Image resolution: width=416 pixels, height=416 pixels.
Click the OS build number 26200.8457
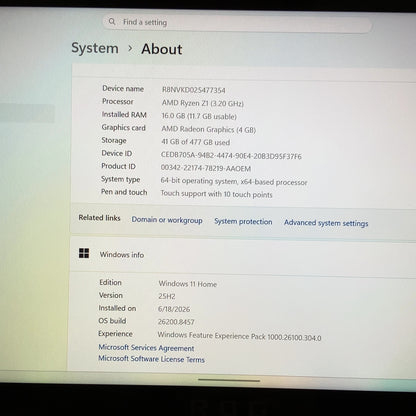(176, 322)
